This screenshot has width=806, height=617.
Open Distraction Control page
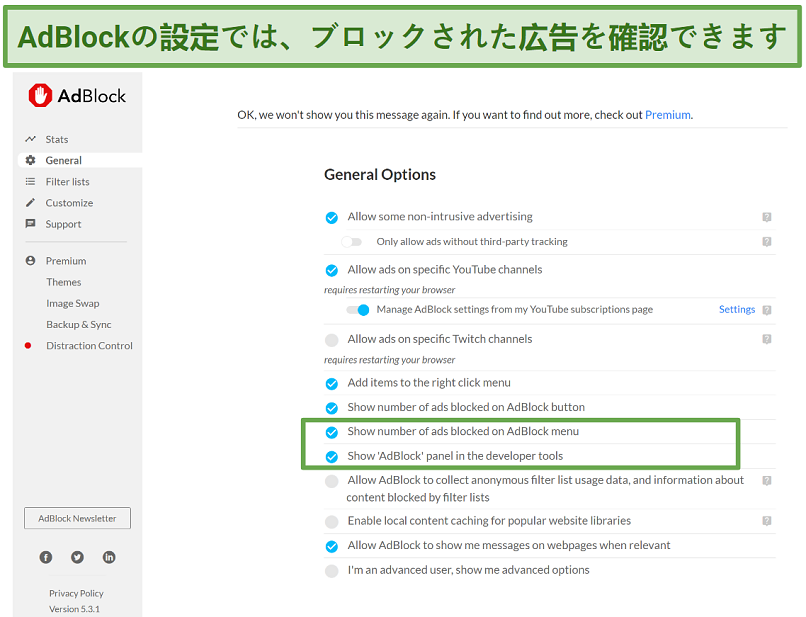[89, 346]
